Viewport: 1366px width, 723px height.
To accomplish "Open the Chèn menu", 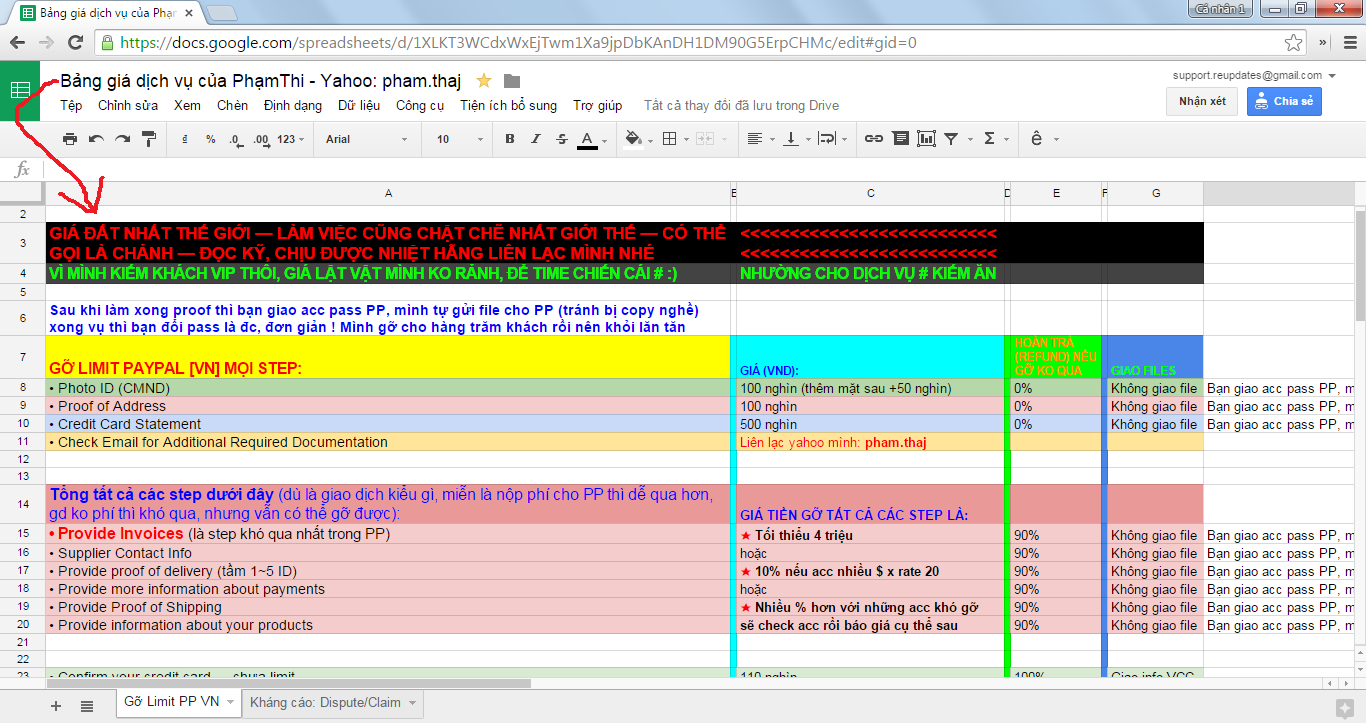I will tap(232, 105).
